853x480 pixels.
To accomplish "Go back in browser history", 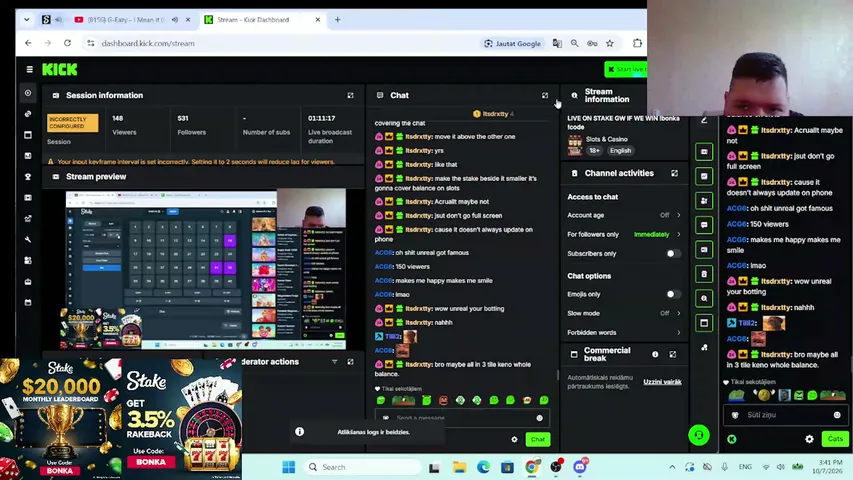I will coord(28,43).
